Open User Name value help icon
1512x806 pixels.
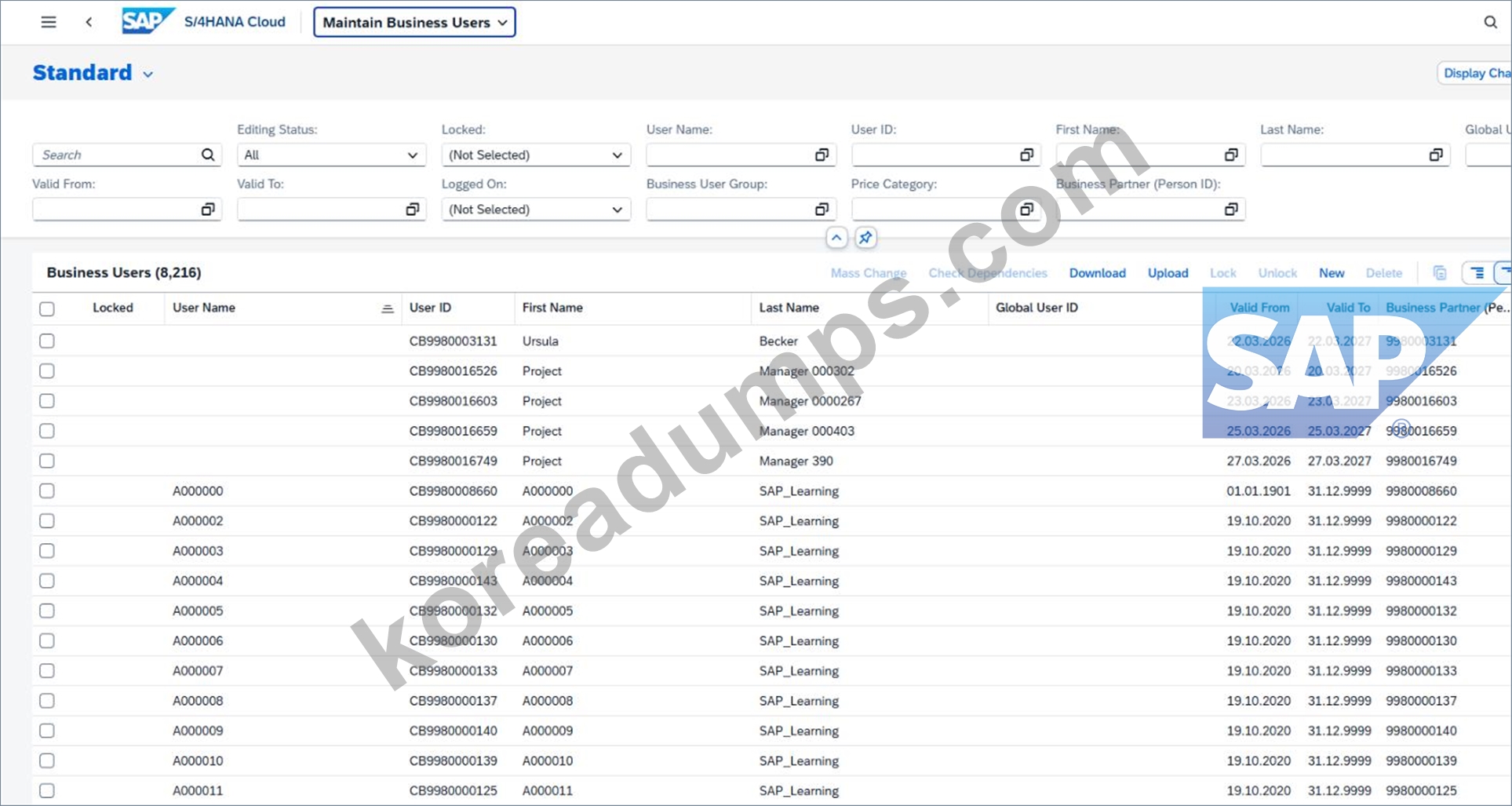click(x=822, y=155)
